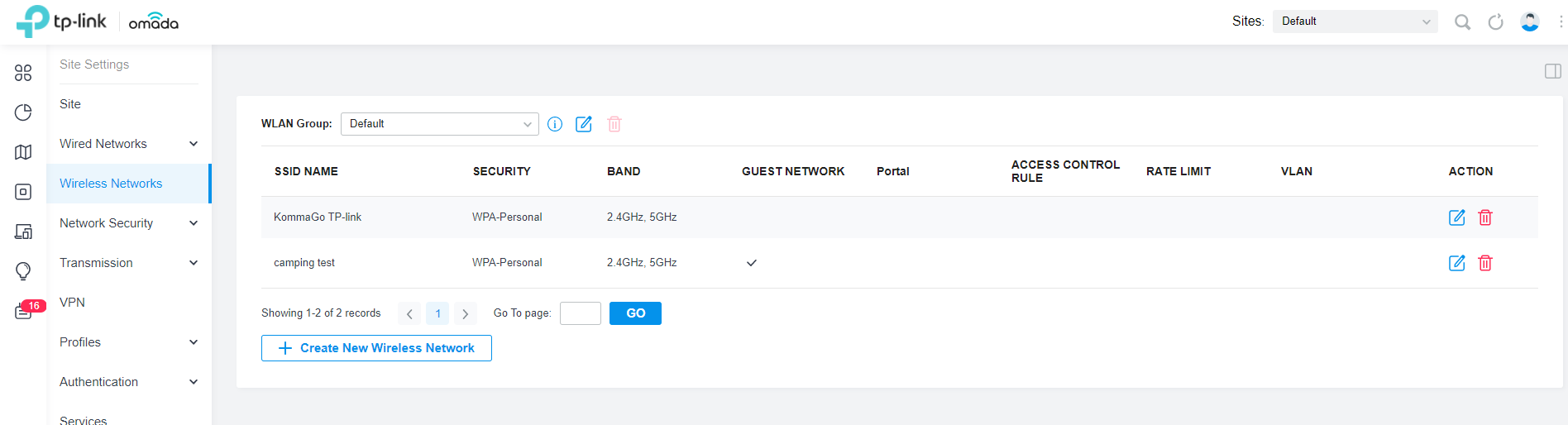Click the Go To page input field

[x=580, y=313]
